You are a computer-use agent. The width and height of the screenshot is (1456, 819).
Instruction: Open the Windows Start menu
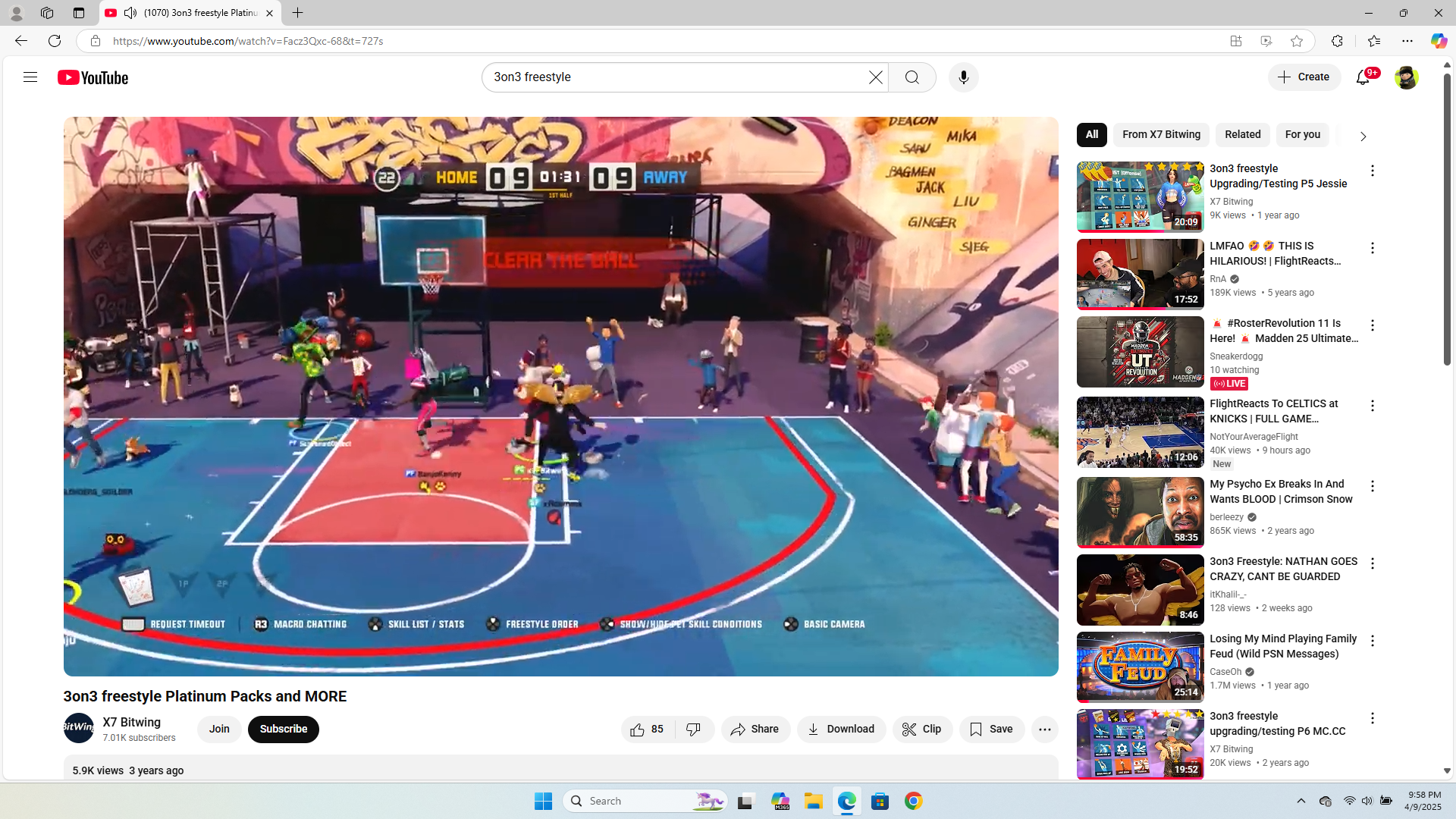point(544,801)
